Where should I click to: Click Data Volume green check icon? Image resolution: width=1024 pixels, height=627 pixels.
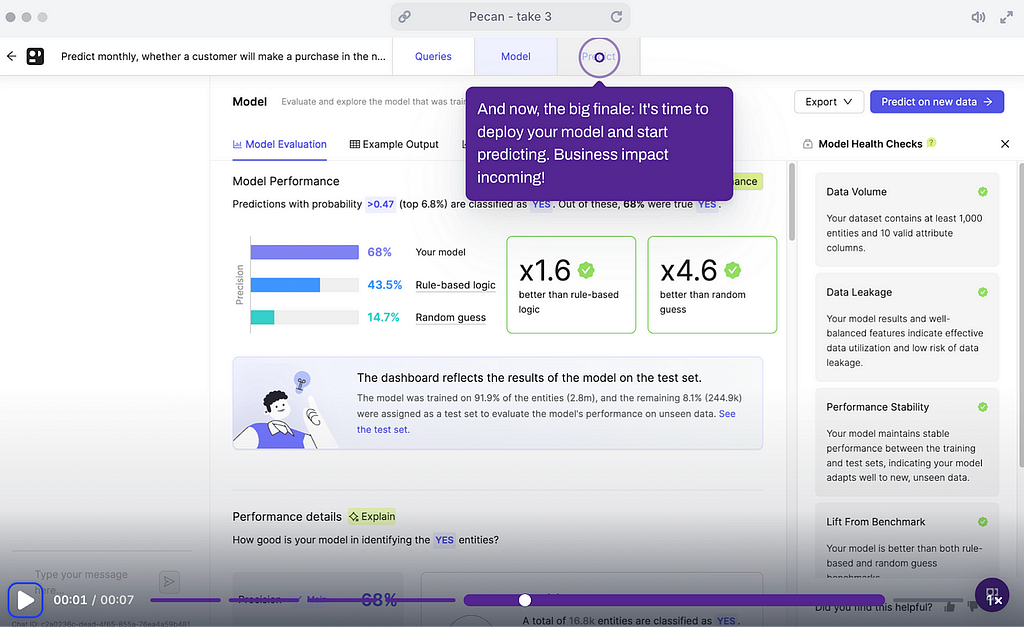[982, 191]
